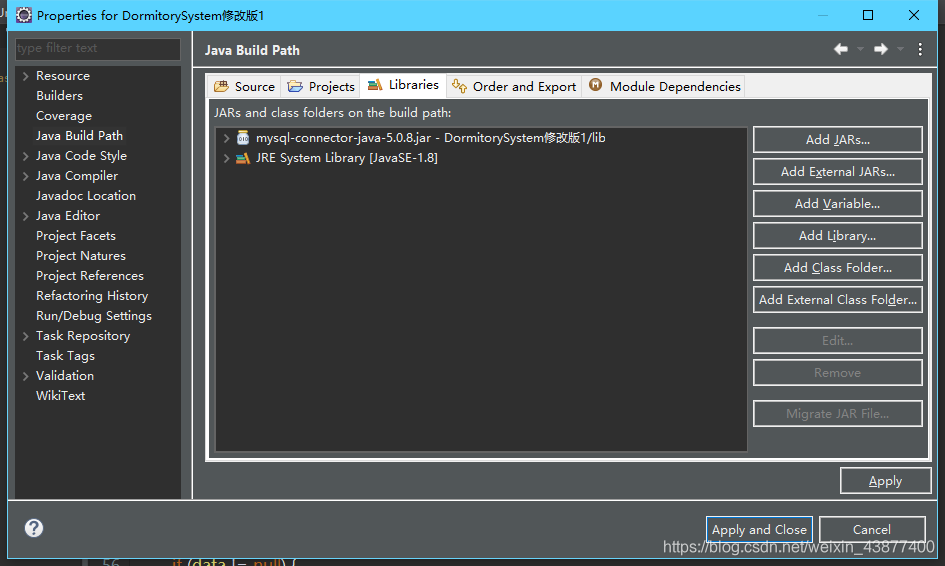Click the Add Class Folder... button
The width and height of the screenshot is (945, 566).
pos(837,268)
